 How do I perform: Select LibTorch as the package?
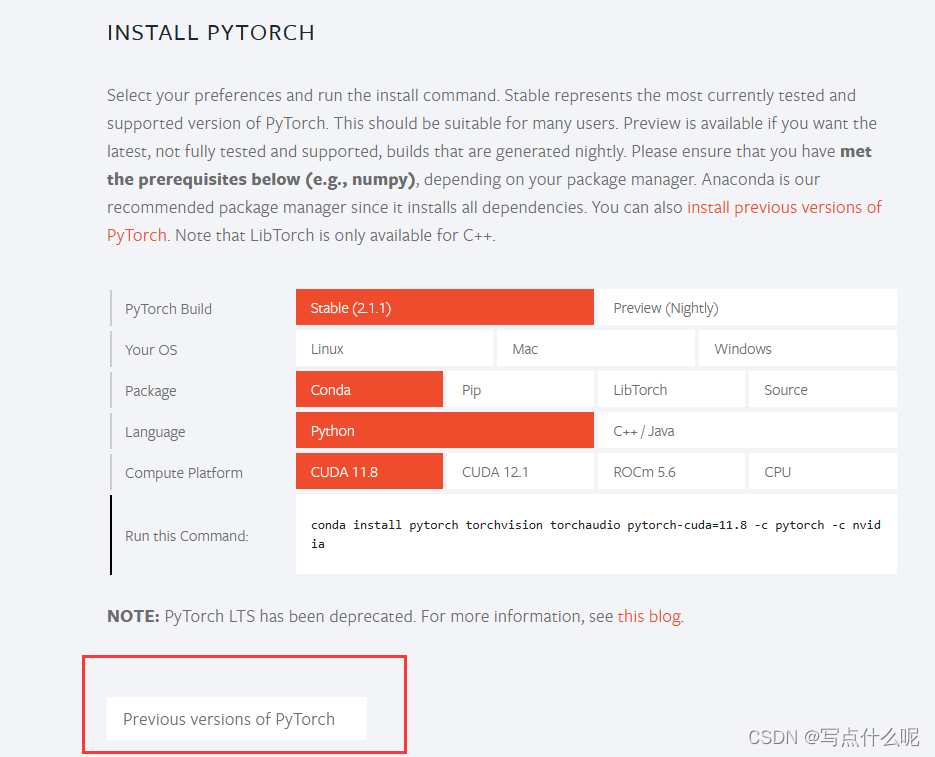(x=670, y=389)
